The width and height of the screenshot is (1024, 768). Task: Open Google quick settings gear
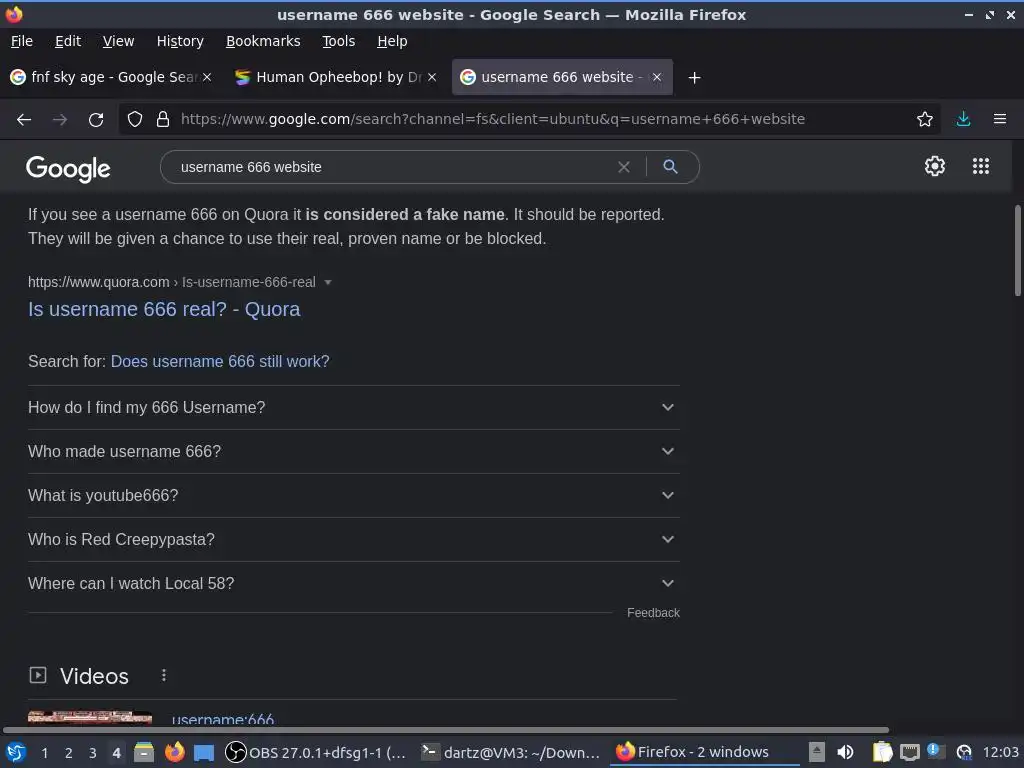(x=935, y=166)
